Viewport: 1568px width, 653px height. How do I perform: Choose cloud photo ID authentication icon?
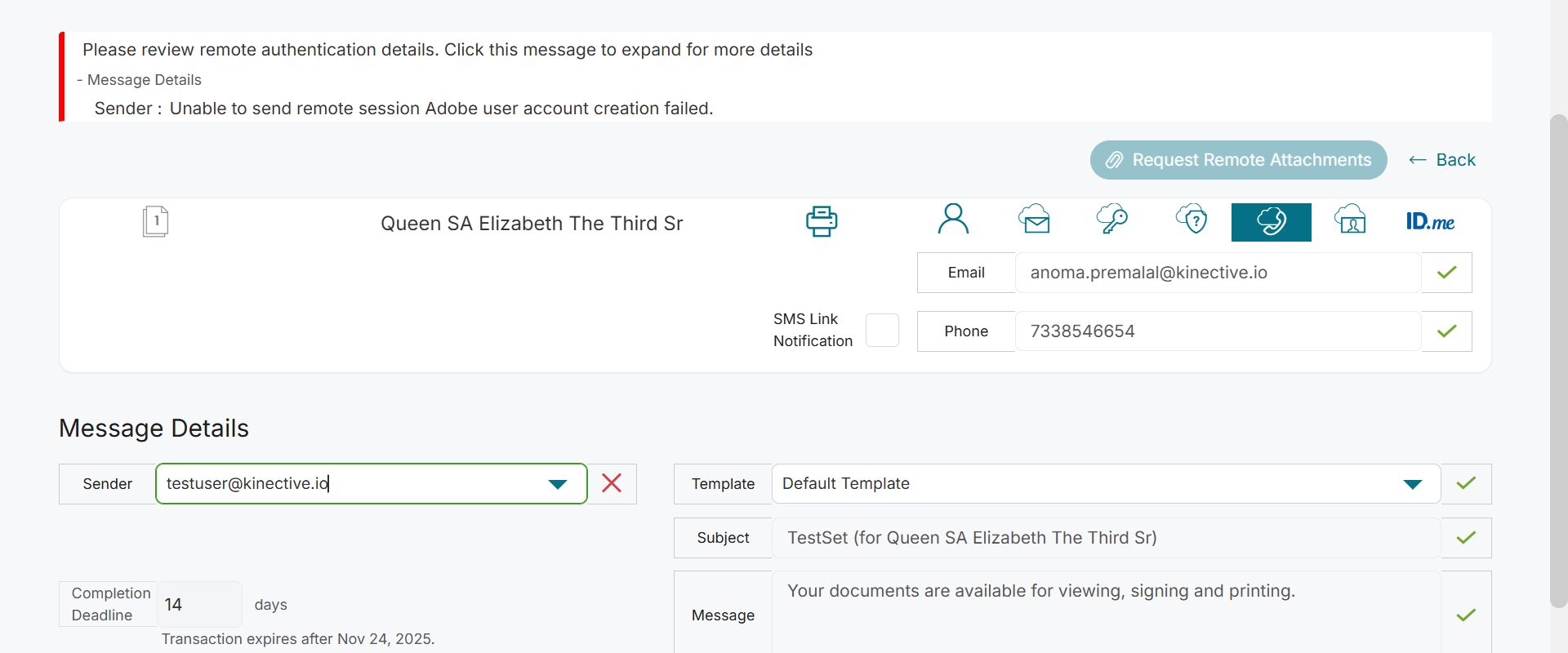coord(1350,220)
